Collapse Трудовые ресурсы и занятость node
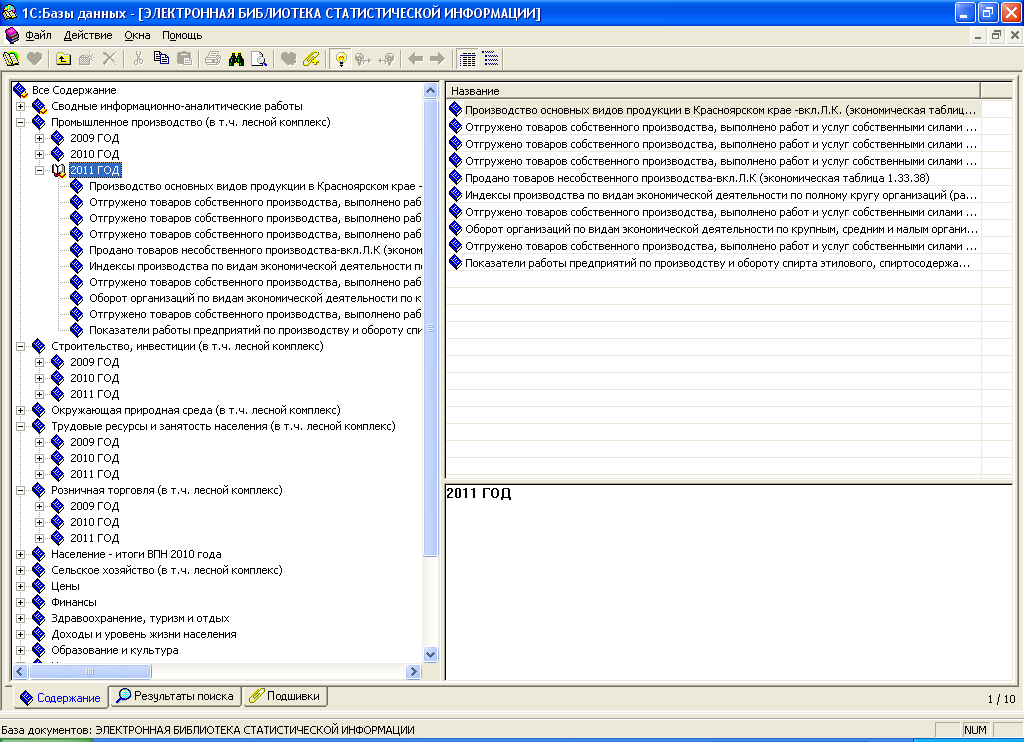 tap(20, 426)
